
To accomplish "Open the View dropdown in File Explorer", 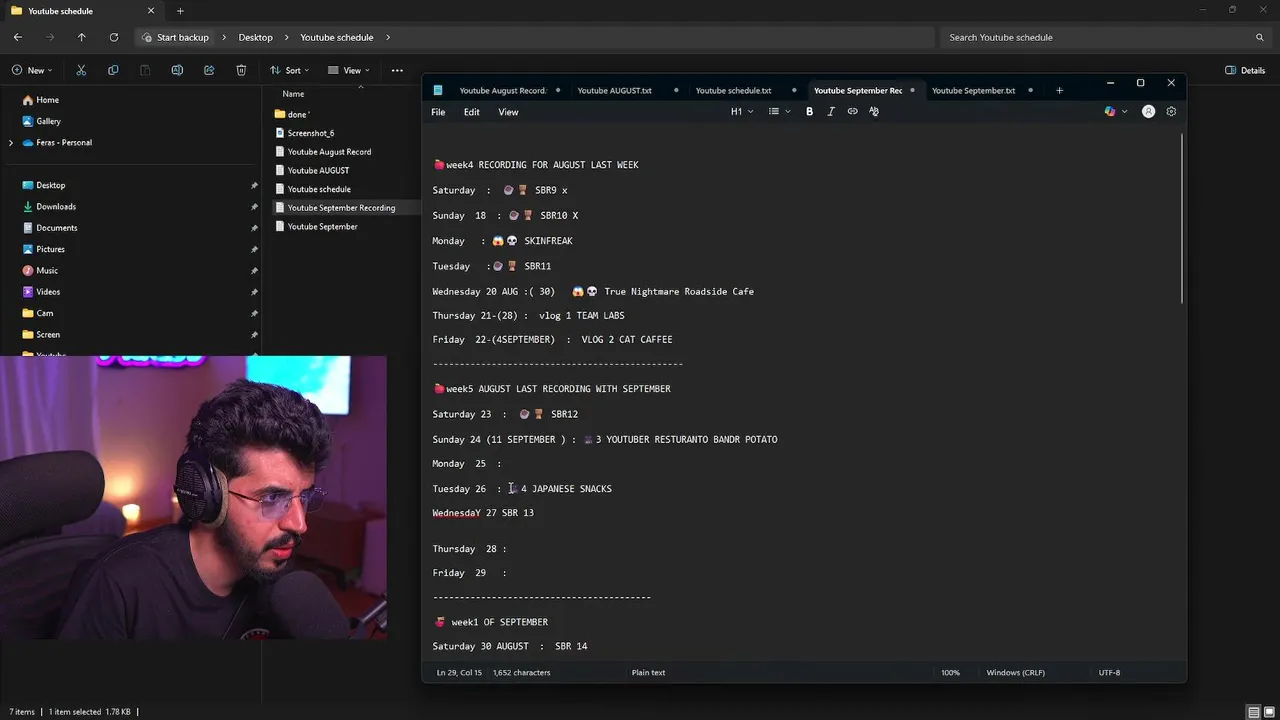I will [350, 70].
